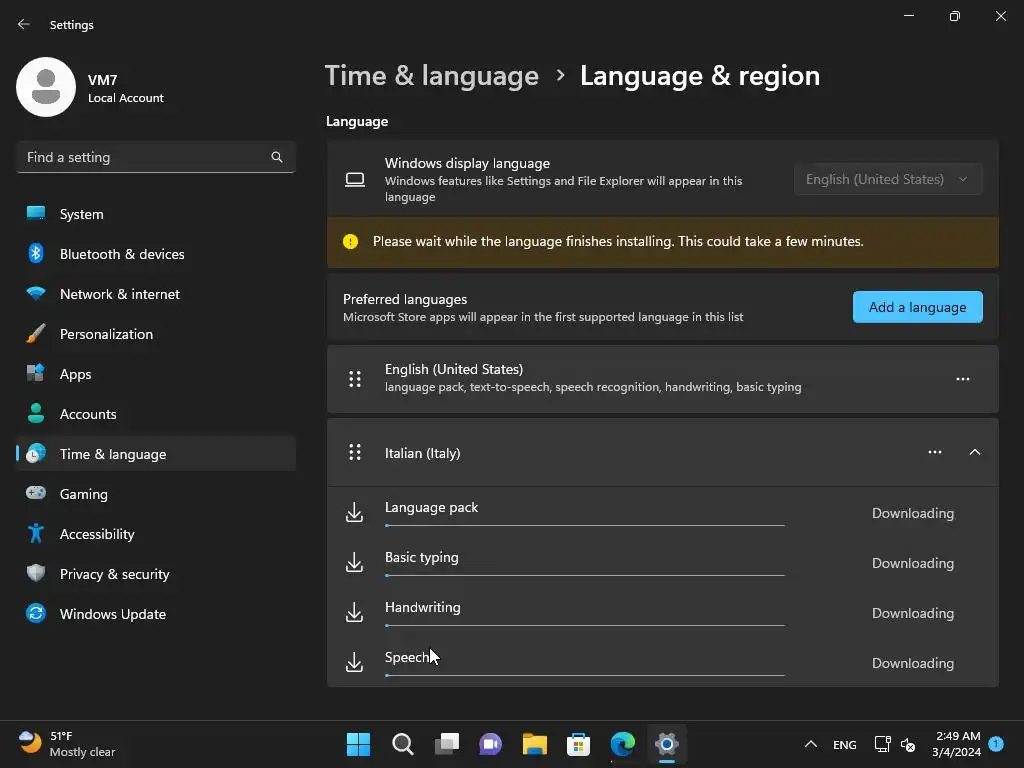Click the download icon next to Basic typing
Viewport: 1024px width, 768px height.
[x=354, y=562]
